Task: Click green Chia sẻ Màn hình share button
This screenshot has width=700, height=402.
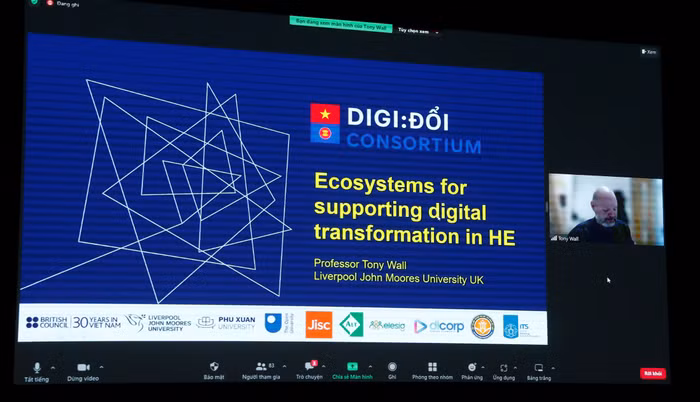Action: (x=352, y=371)
